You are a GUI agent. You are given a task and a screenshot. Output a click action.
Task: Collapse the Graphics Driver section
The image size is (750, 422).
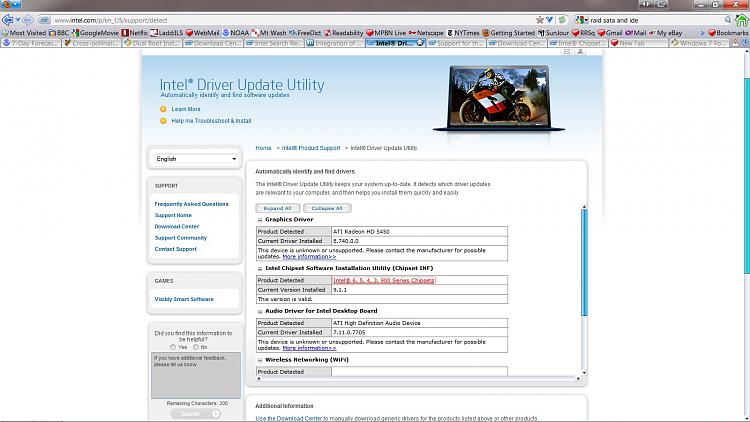tap(260, 220)
